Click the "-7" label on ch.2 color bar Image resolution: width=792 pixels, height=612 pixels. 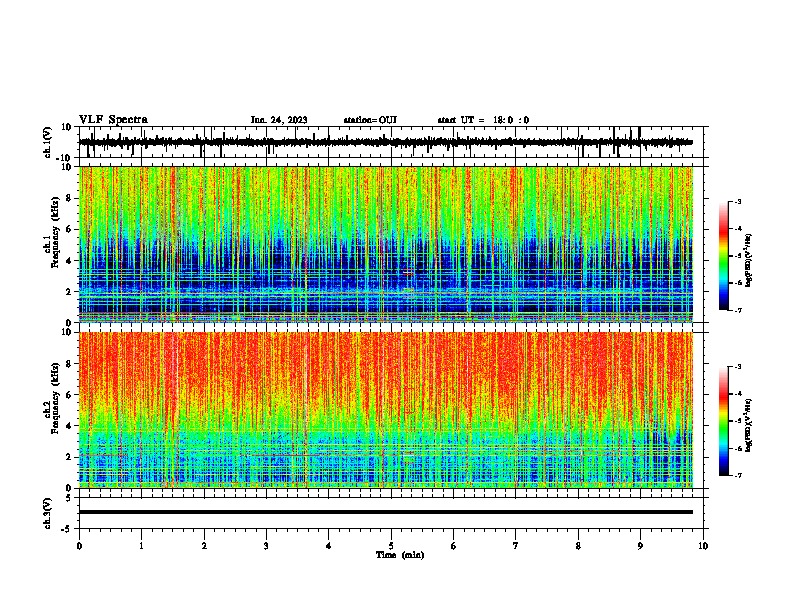pyautogui.click(x=737, y=475)
